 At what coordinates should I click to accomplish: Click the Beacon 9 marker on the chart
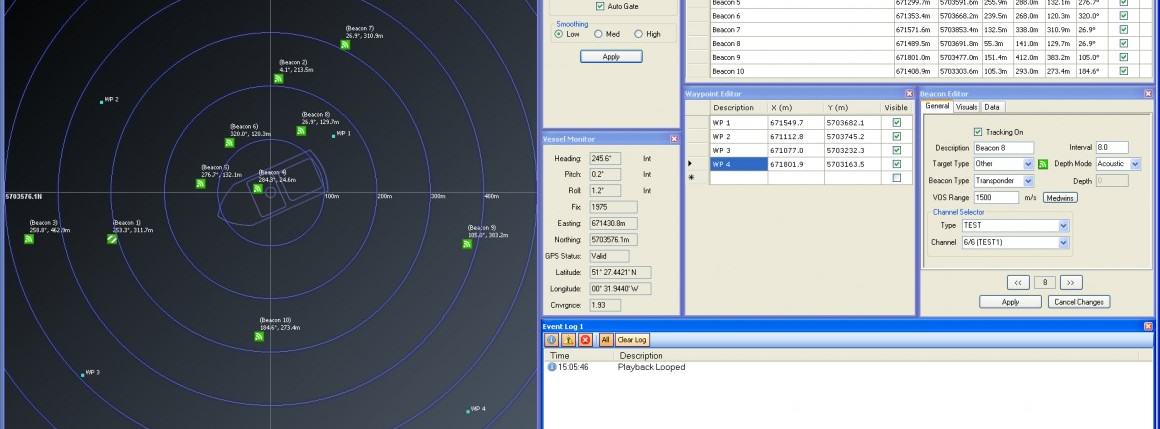(468, 243)
